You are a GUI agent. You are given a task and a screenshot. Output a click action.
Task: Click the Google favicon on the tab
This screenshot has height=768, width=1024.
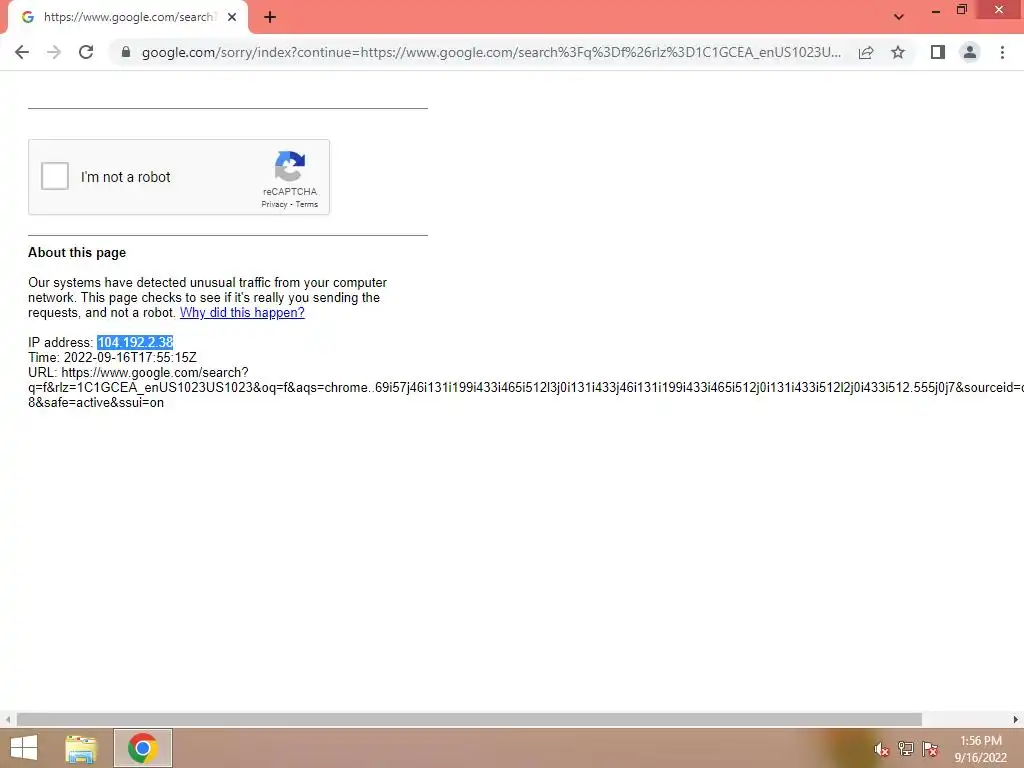pos(27,17)
